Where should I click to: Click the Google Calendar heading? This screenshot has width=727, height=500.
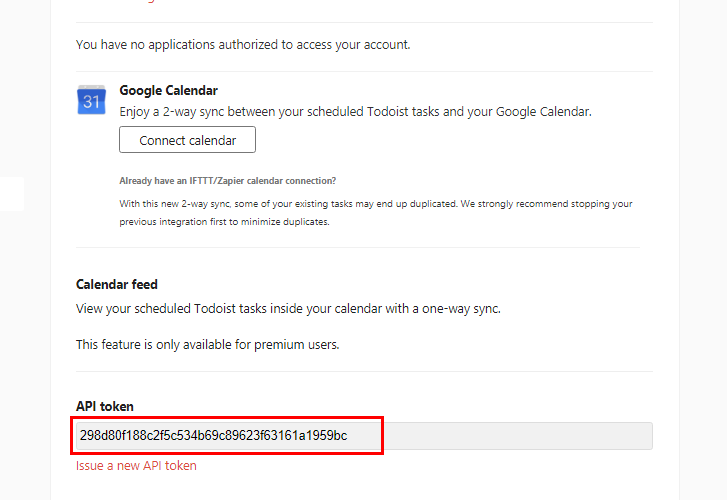click(x=168, y=90)
